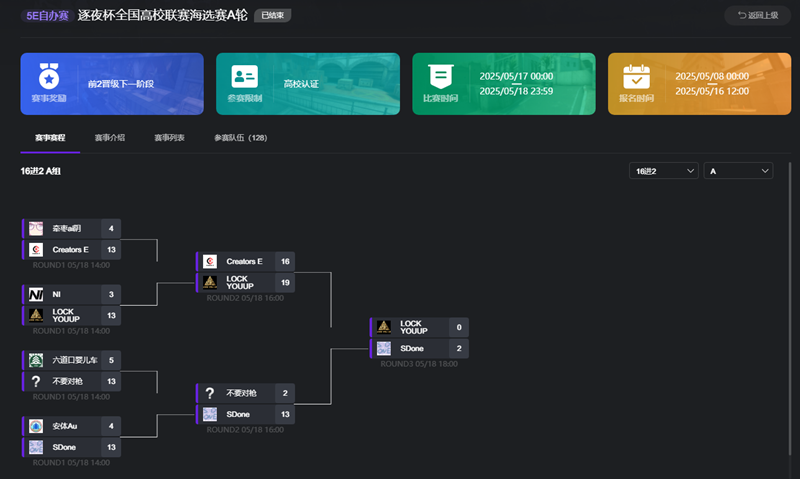
Task: Click the 六道口婴儿车 team name
Action: (x=74, y=360)
